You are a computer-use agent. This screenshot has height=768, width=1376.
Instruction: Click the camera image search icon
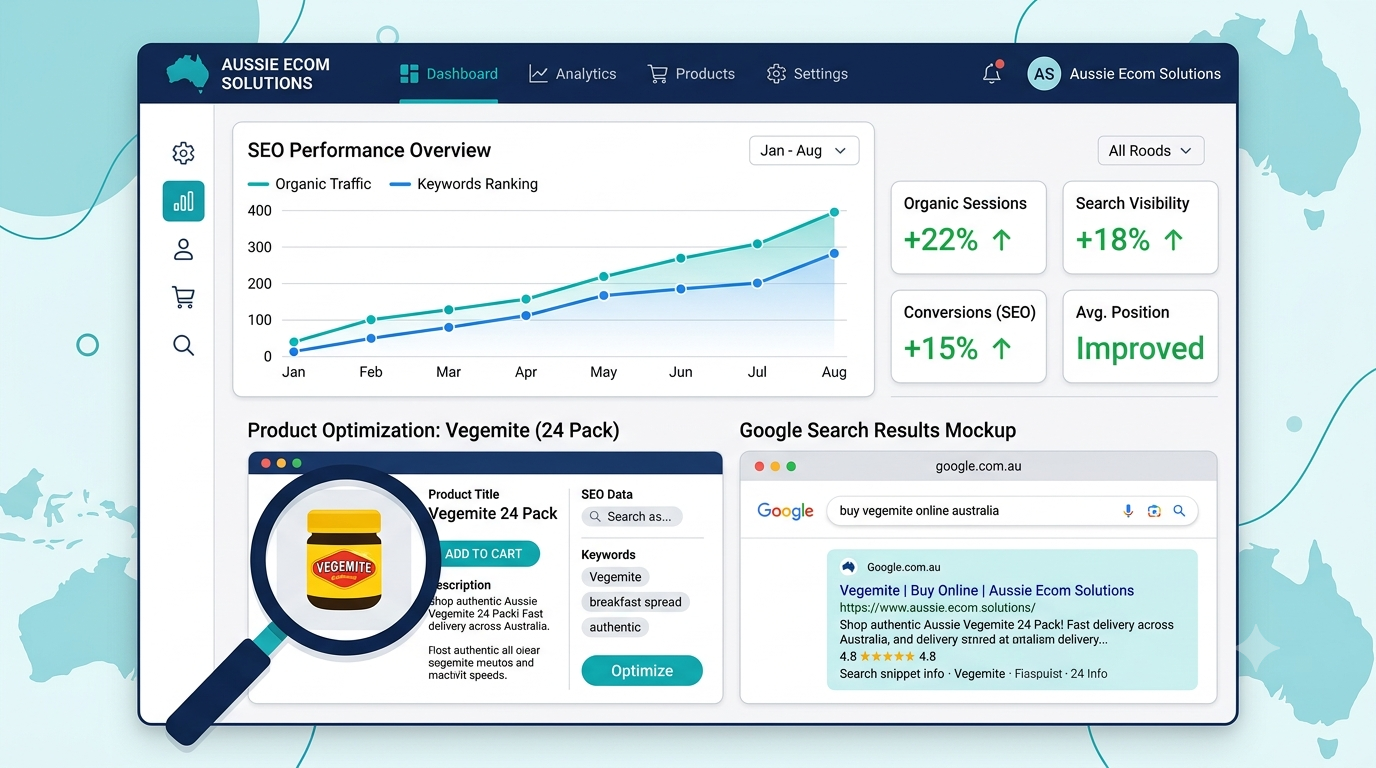pyautogui.click(x=1154, y=511)
